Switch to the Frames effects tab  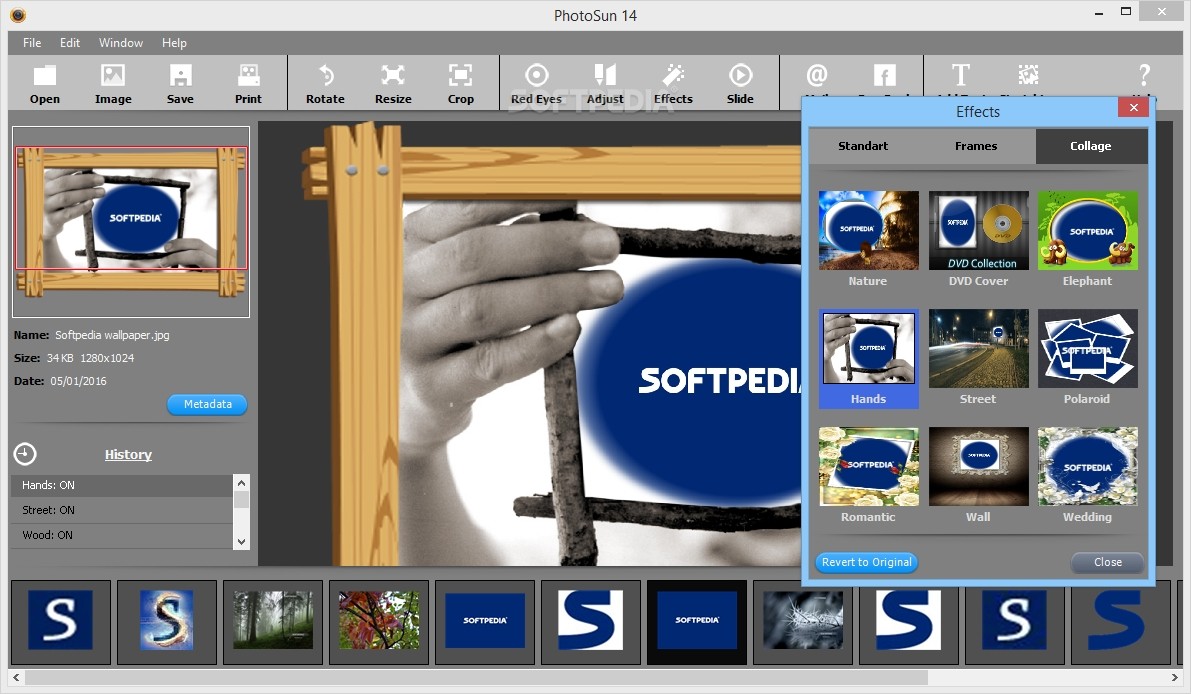[x=976, y=146]
